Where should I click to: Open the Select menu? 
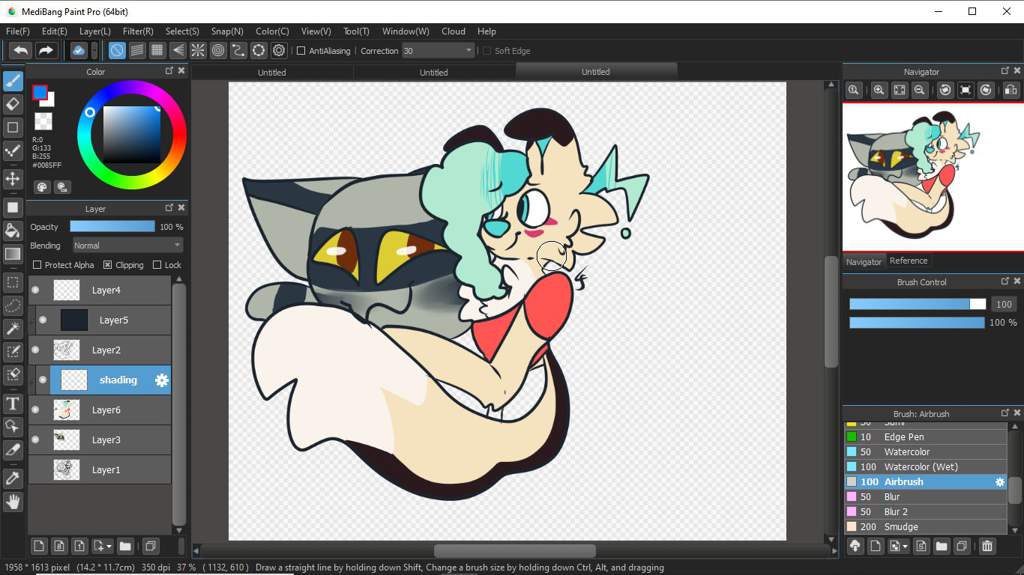182,31
